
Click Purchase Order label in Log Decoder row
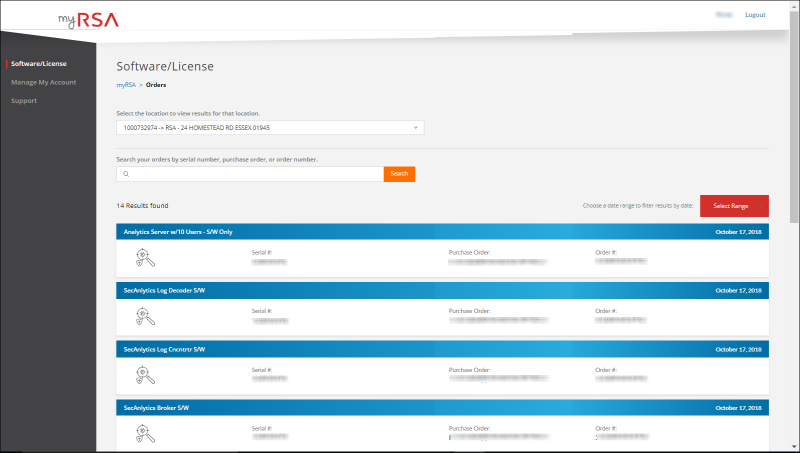pos(469,311)
